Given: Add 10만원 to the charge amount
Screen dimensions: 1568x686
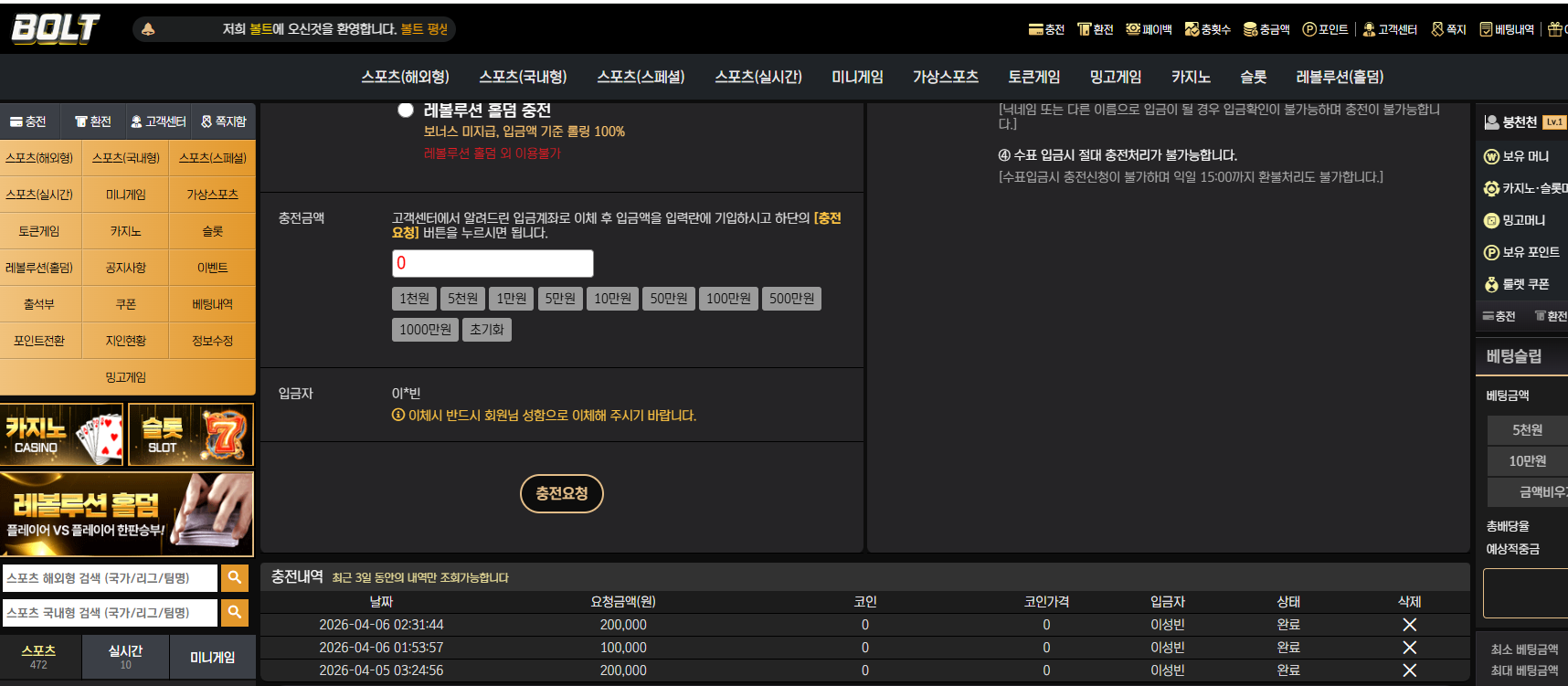Looking at the screenshot, I should point(612,299).
